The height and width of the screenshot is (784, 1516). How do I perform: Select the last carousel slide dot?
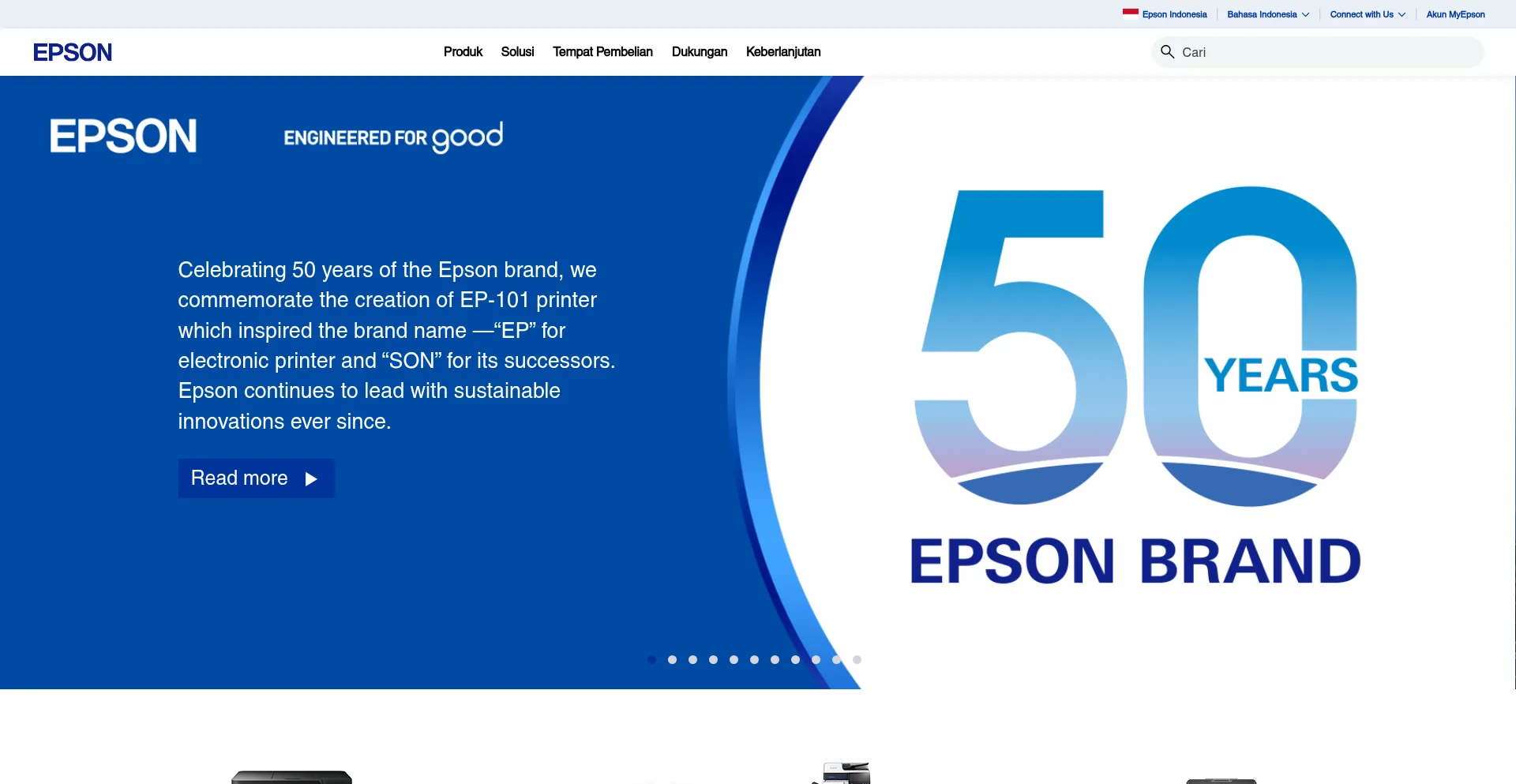coord(857,660)
